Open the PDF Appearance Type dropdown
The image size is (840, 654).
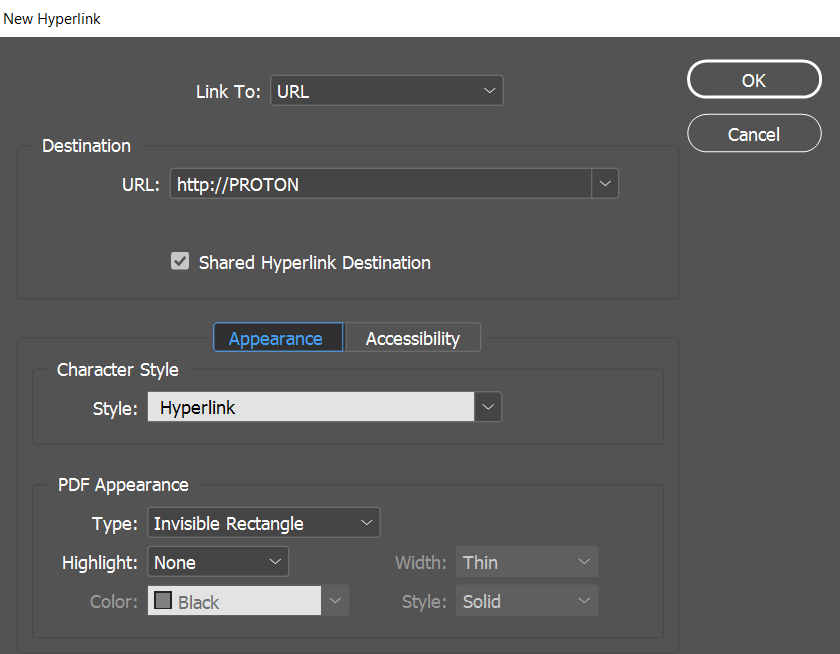(x=264, y=523)
